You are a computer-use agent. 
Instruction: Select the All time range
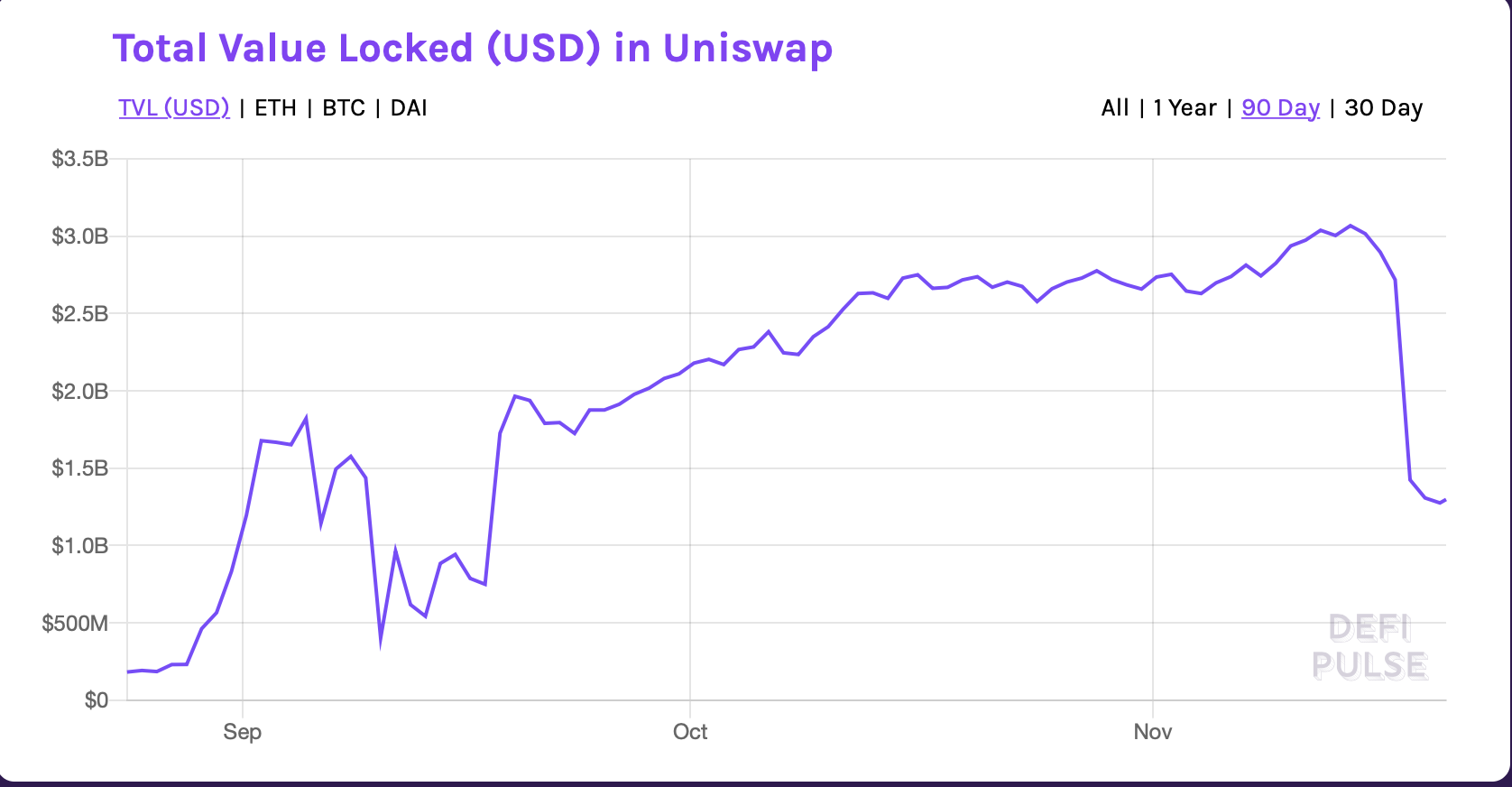coord(1114,107)
